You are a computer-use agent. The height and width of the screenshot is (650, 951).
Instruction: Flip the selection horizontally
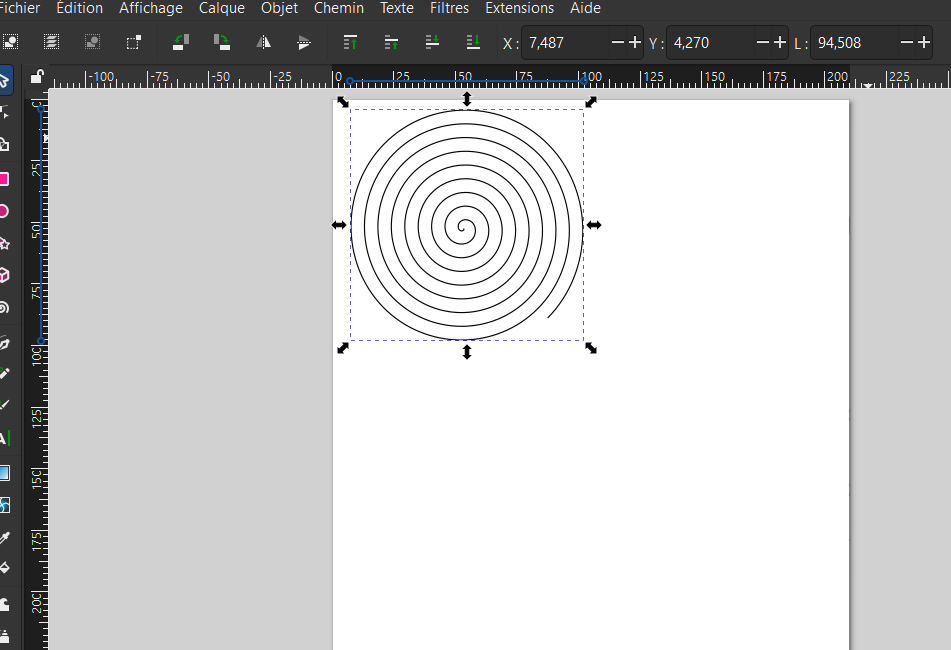(264, 43)
